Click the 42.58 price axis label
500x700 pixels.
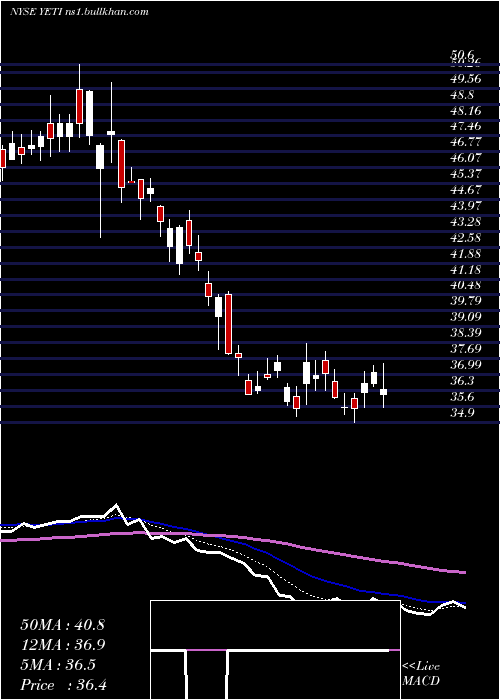click(466, 237)
